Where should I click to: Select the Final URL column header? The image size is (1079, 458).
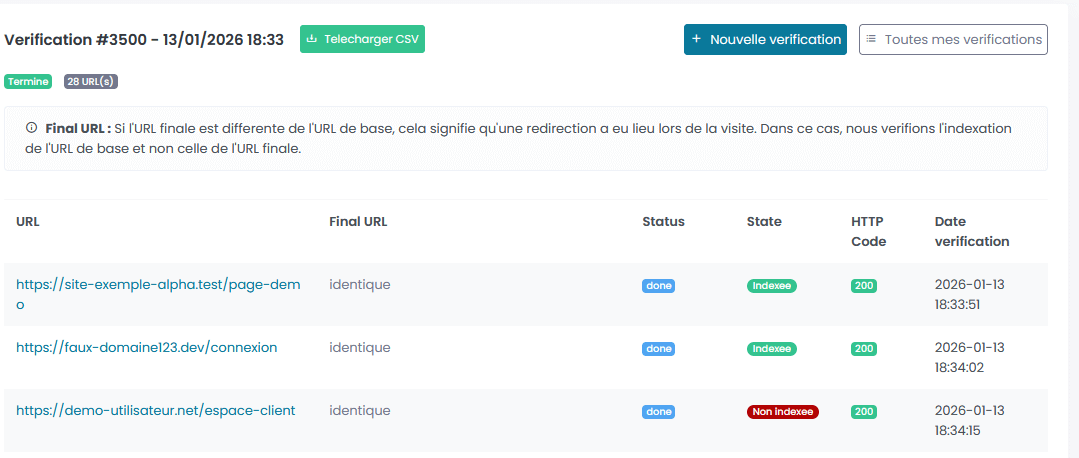tap(357, 222)
